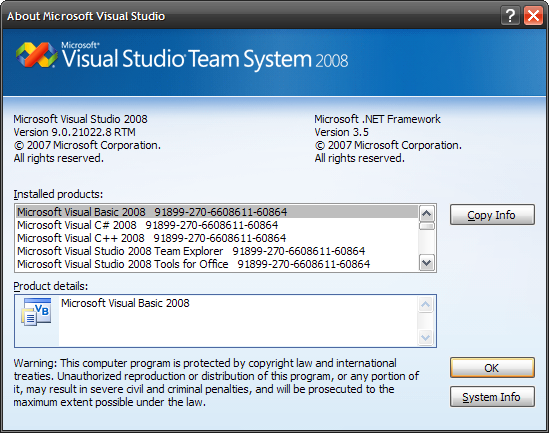Image resolution: width=549 pixels, height=433 pixels.
Task: Click installed products scroll down arrow
Action: pyautogui.click(x=426, y=263)
